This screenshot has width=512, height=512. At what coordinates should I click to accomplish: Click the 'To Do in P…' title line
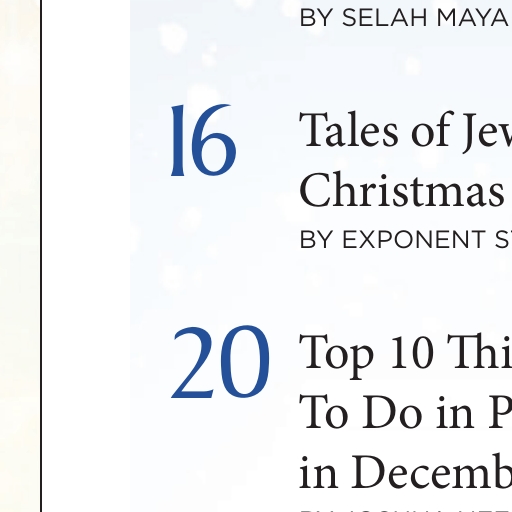click(406, 412)
